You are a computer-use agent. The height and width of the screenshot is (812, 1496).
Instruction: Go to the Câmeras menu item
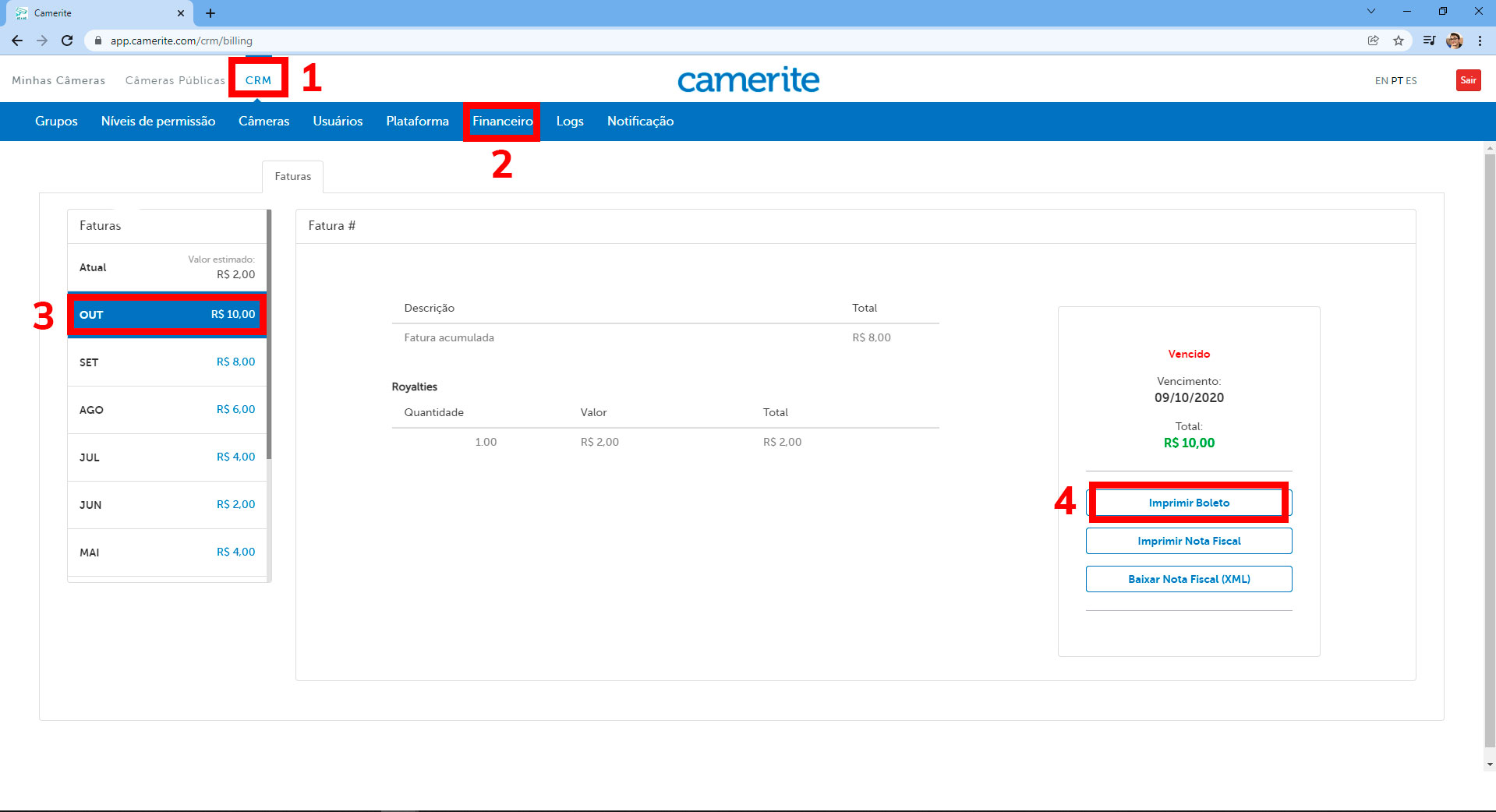[x=263, y=122]
